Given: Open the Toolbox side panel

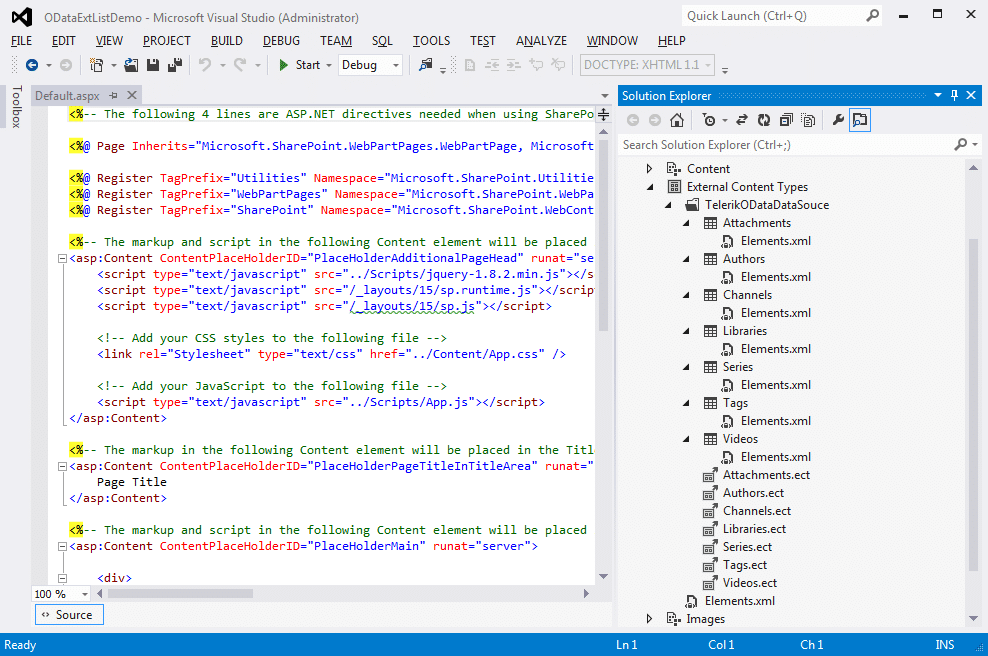Looking at the screenshot, I should pyautogui.click(x=17, y=107).
